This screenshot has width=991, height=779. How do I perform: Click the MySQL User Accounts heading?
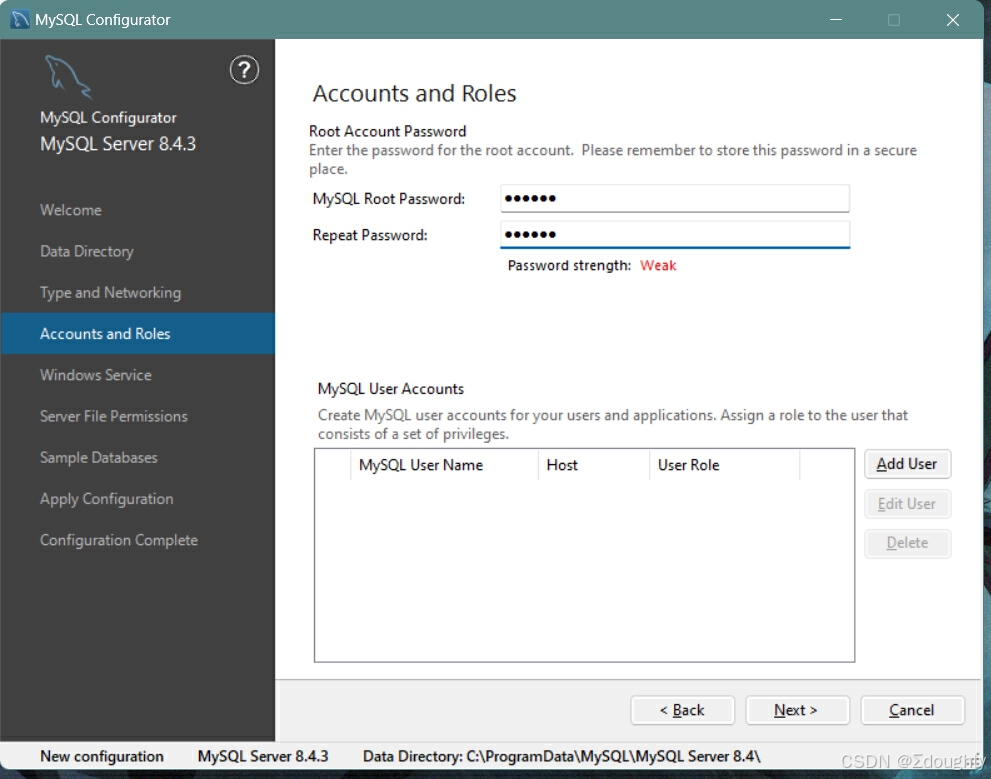pos(391,389)
